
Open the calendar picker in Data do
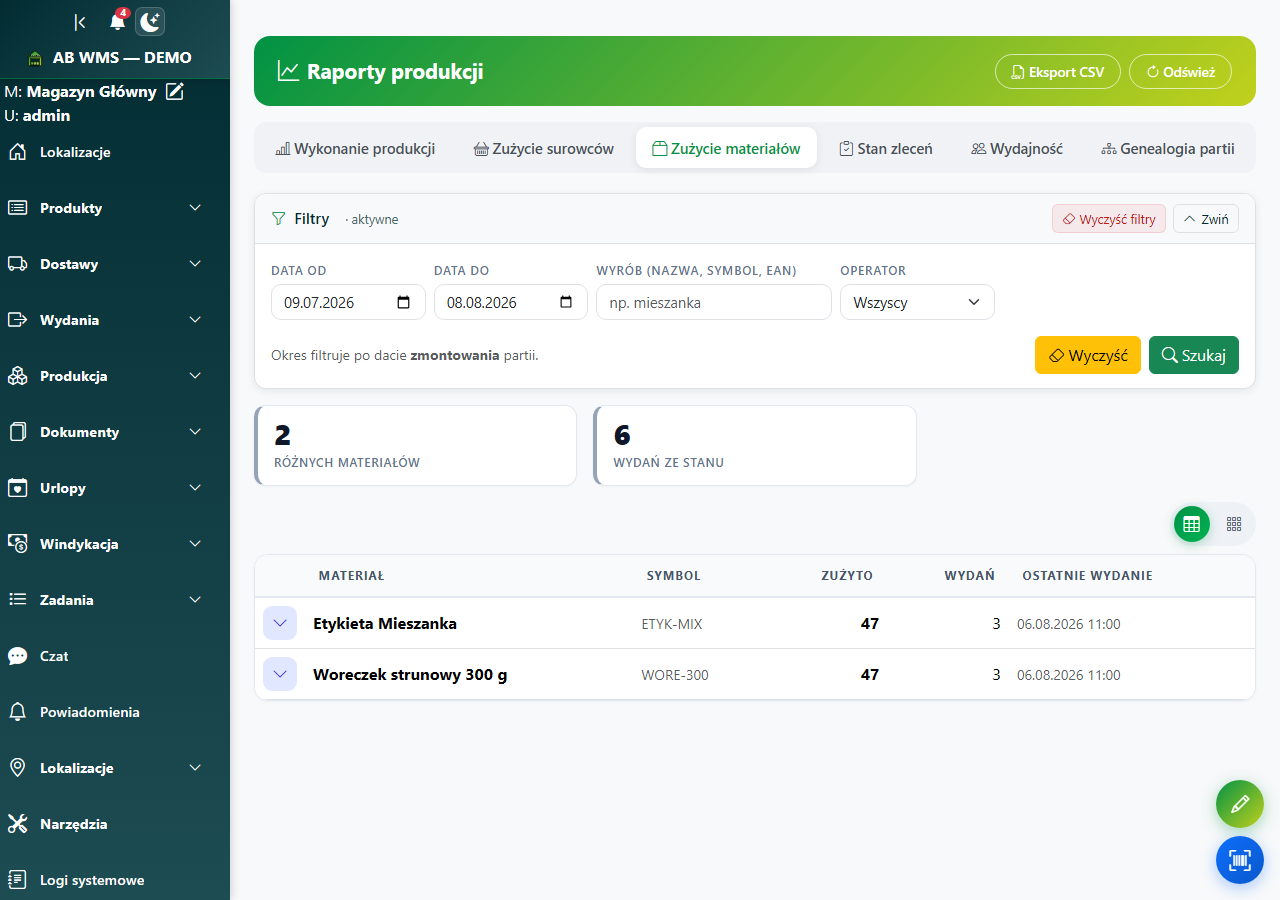[x=566, y=303]
